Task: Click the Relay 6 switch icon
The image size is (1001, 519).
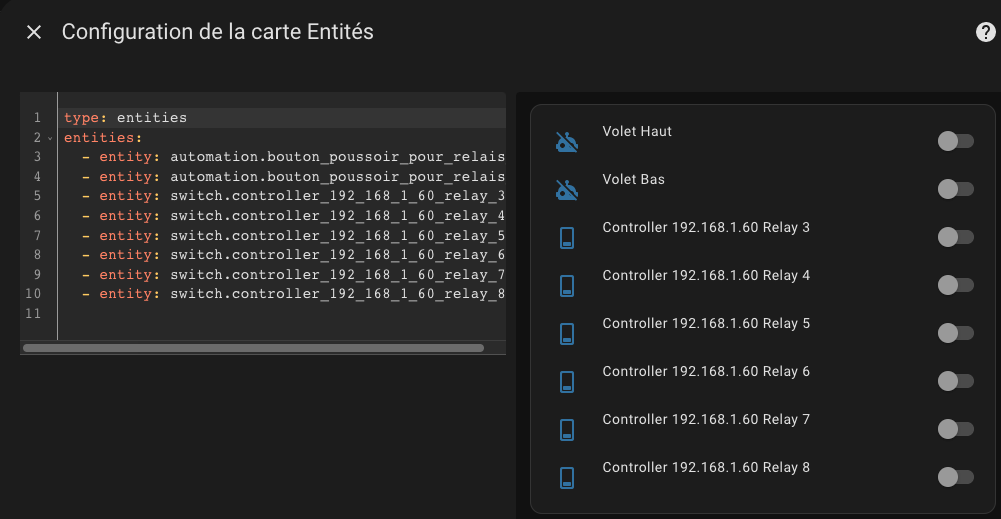Action: tap(567, 382)
